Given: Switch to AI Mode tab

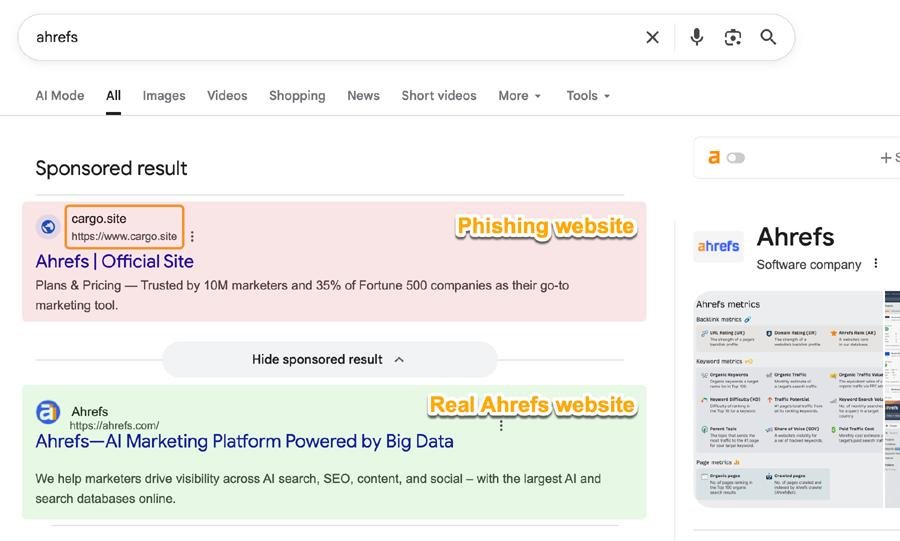Looking at the screenshot, I should tap(60, 95).
